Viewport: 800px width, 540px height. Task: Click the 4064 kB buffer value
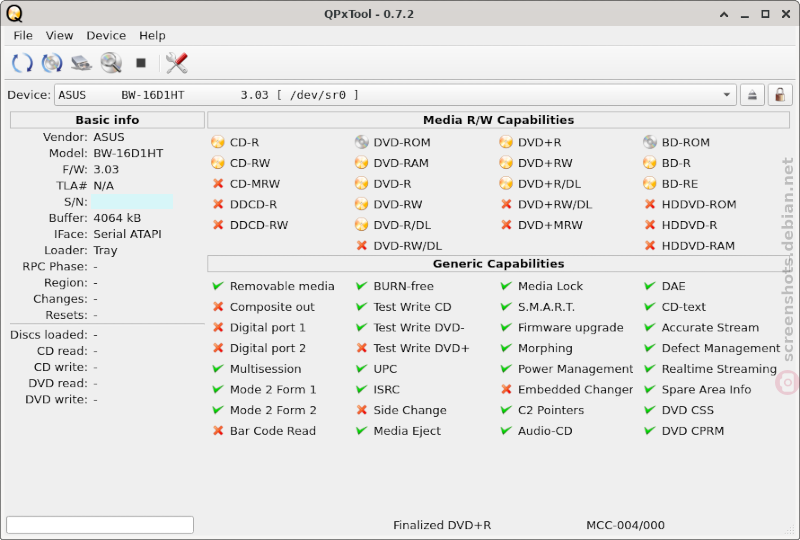point(117,218)
